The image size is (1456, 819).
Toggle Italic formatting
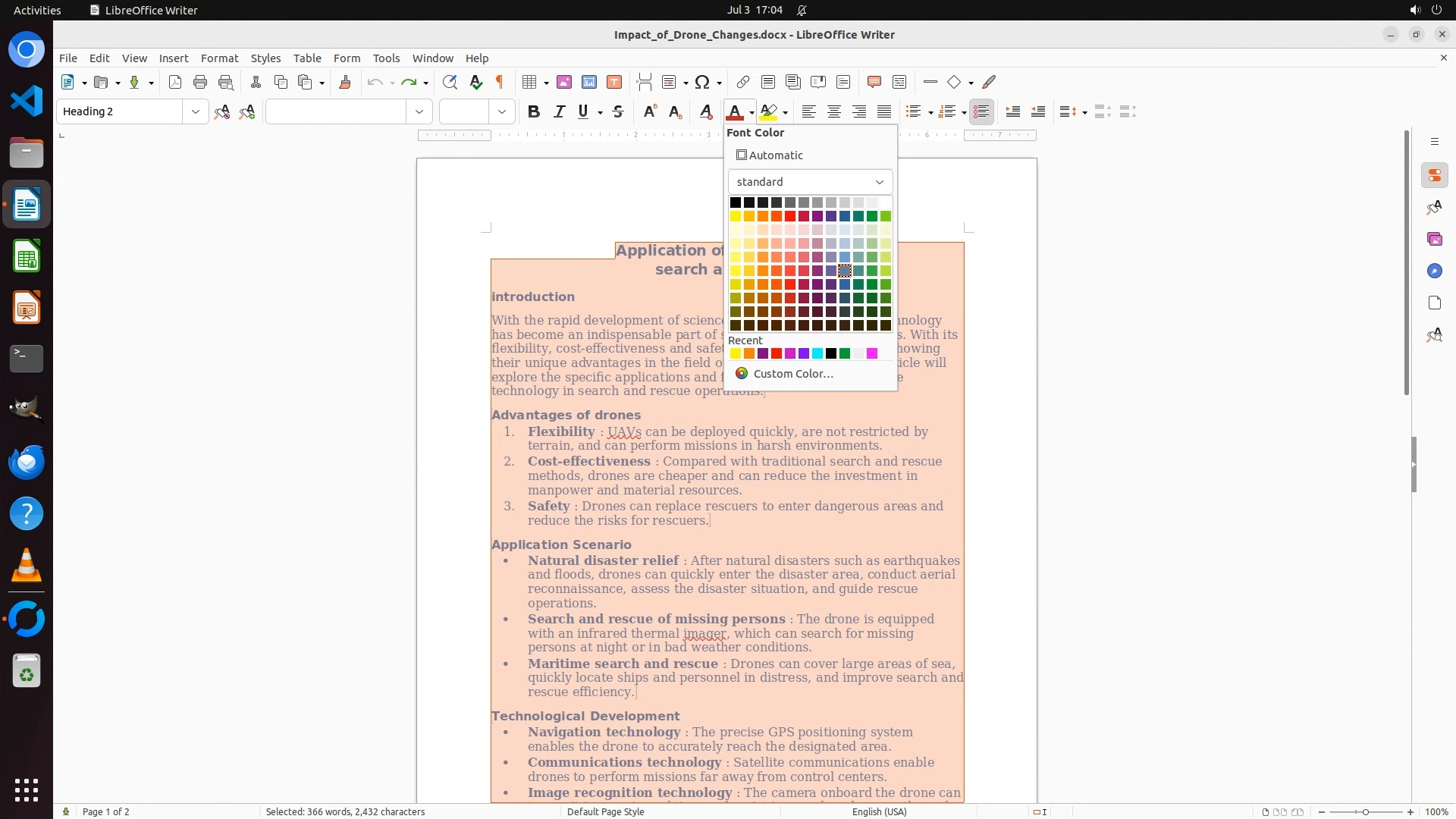point(560,111)
